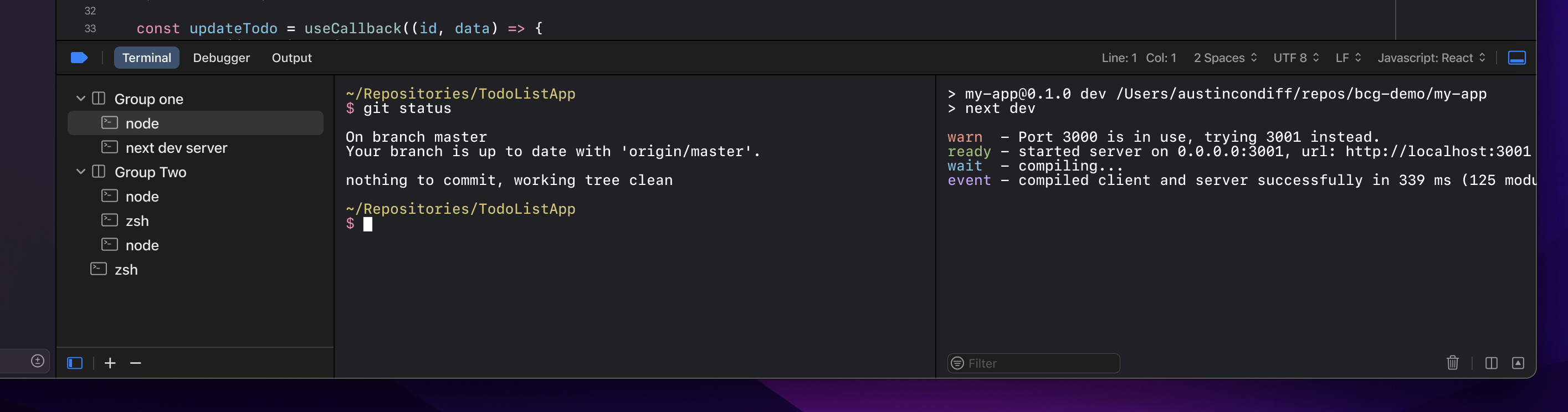Add a new terminal session with the plus icon

pyautogui.click(x=110, y=363)
